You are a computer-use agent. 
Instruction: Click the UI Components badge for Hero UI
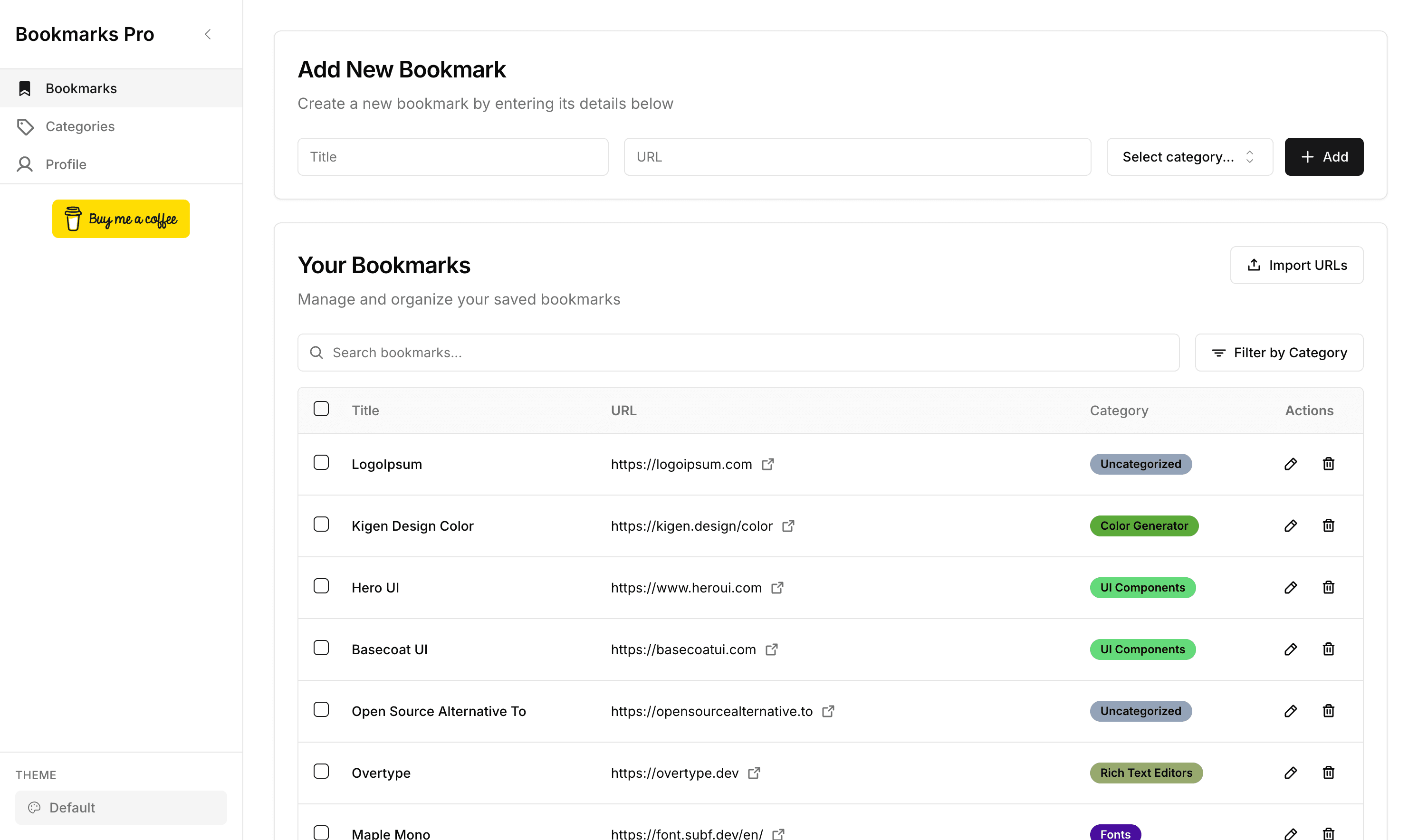[x=1142, y=588]
